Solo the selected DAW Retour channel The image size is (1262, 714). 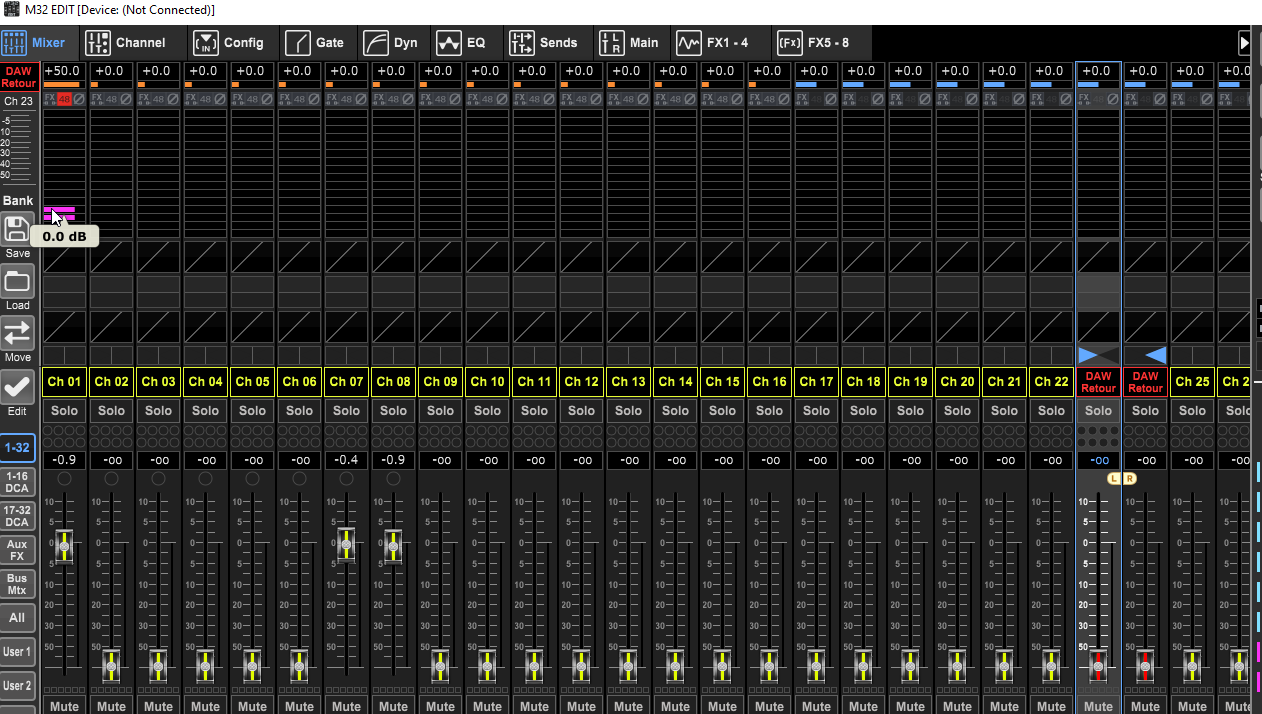pos(1098,411)
